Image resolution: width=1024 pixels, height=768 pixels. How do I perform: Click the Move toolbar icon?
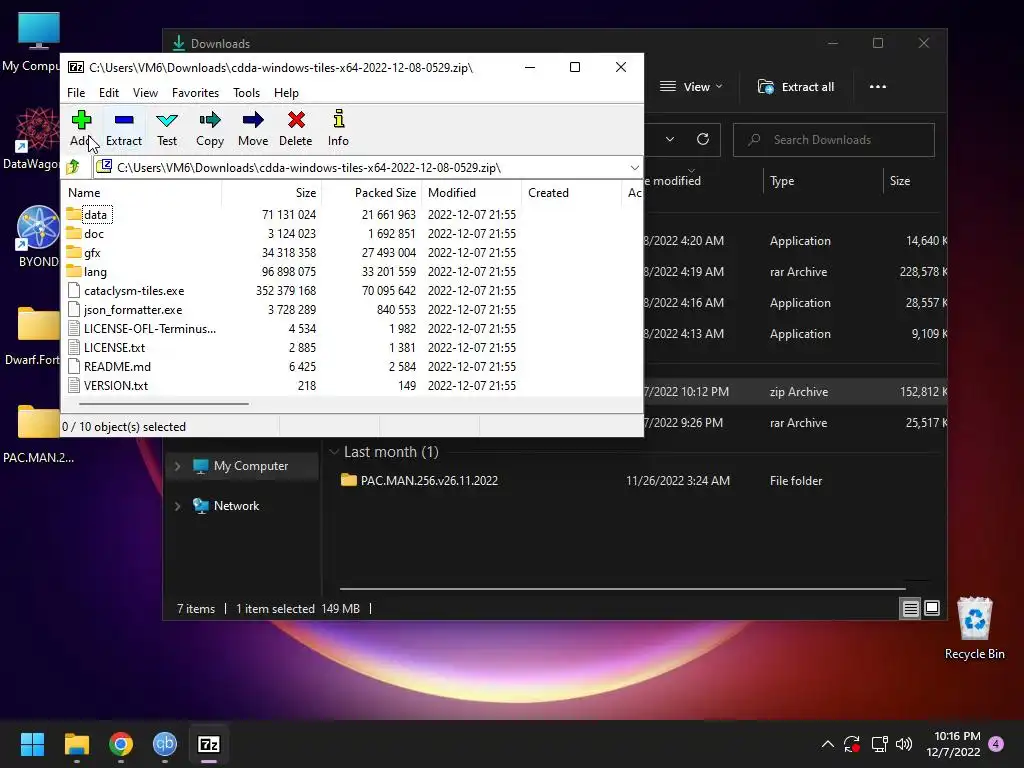point(253,128)
